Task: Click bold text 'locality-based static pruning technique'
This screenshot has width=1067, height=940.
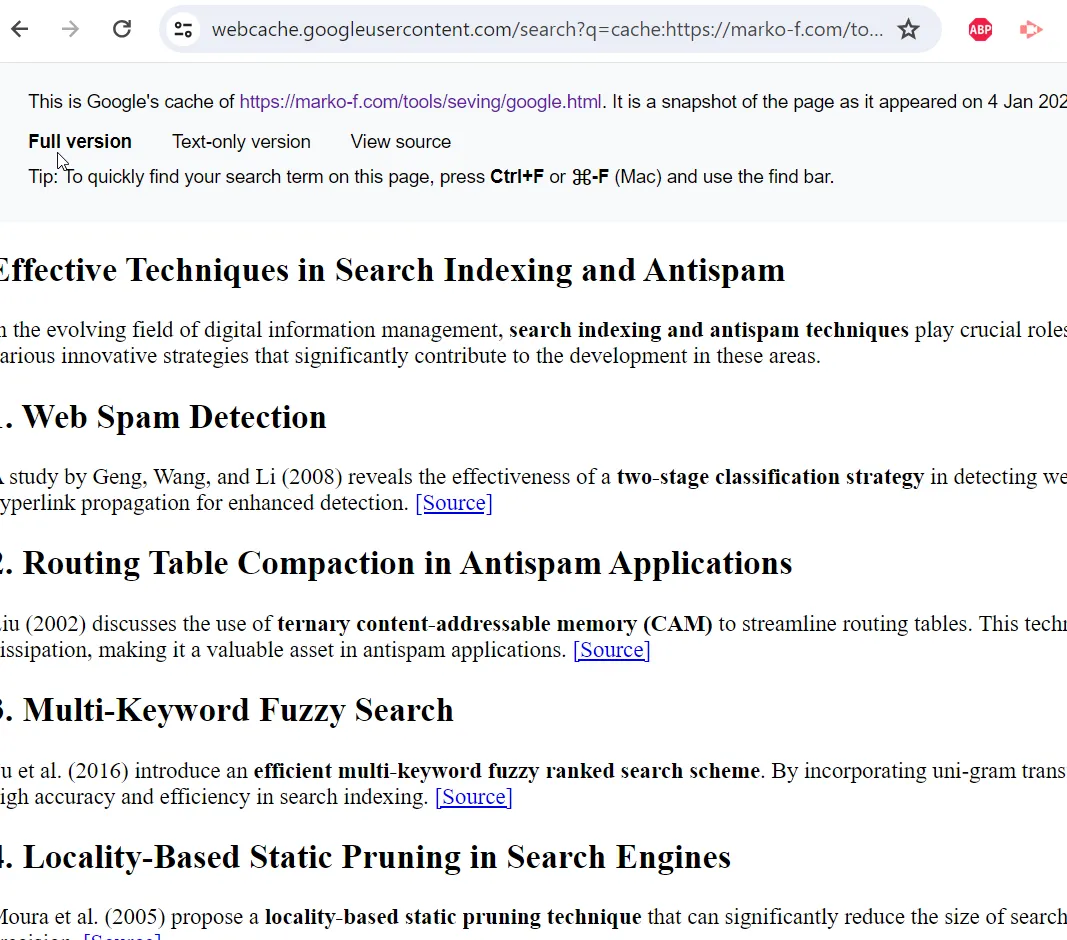Action: (453, 918)
